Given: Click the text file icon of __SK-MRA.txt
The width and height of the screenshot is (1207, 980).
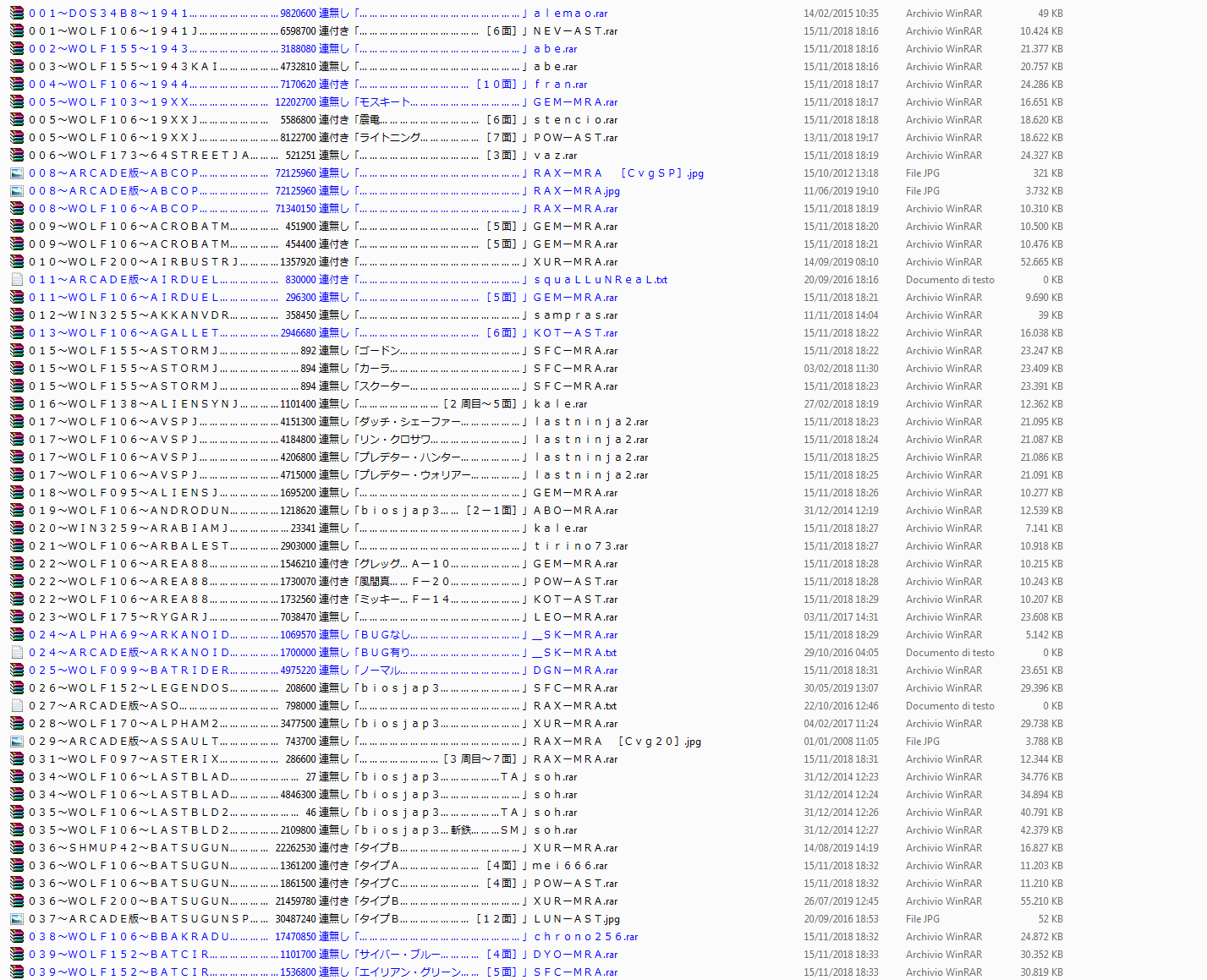Looking at the screenshot, I should click(x=17, y=653).
